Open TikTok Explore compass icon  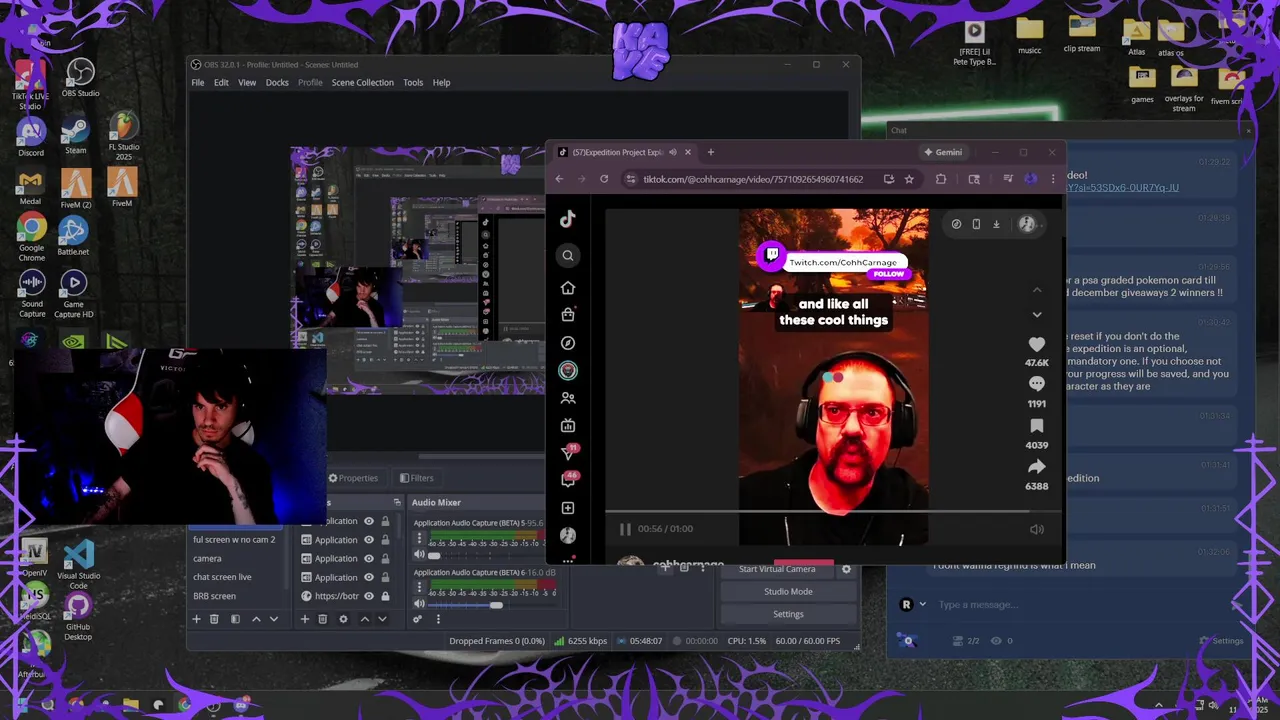pyautogui.click(x=567, y=343)
